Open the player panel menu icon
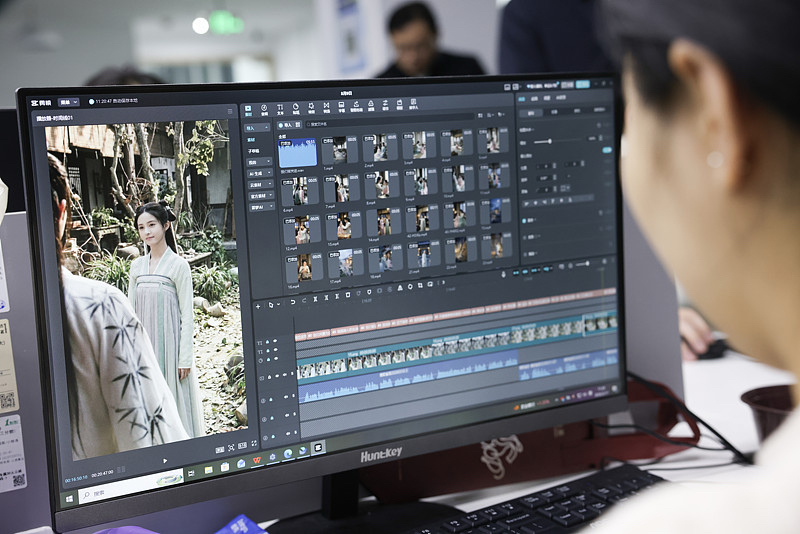800x534 pixels. point(230,111)
